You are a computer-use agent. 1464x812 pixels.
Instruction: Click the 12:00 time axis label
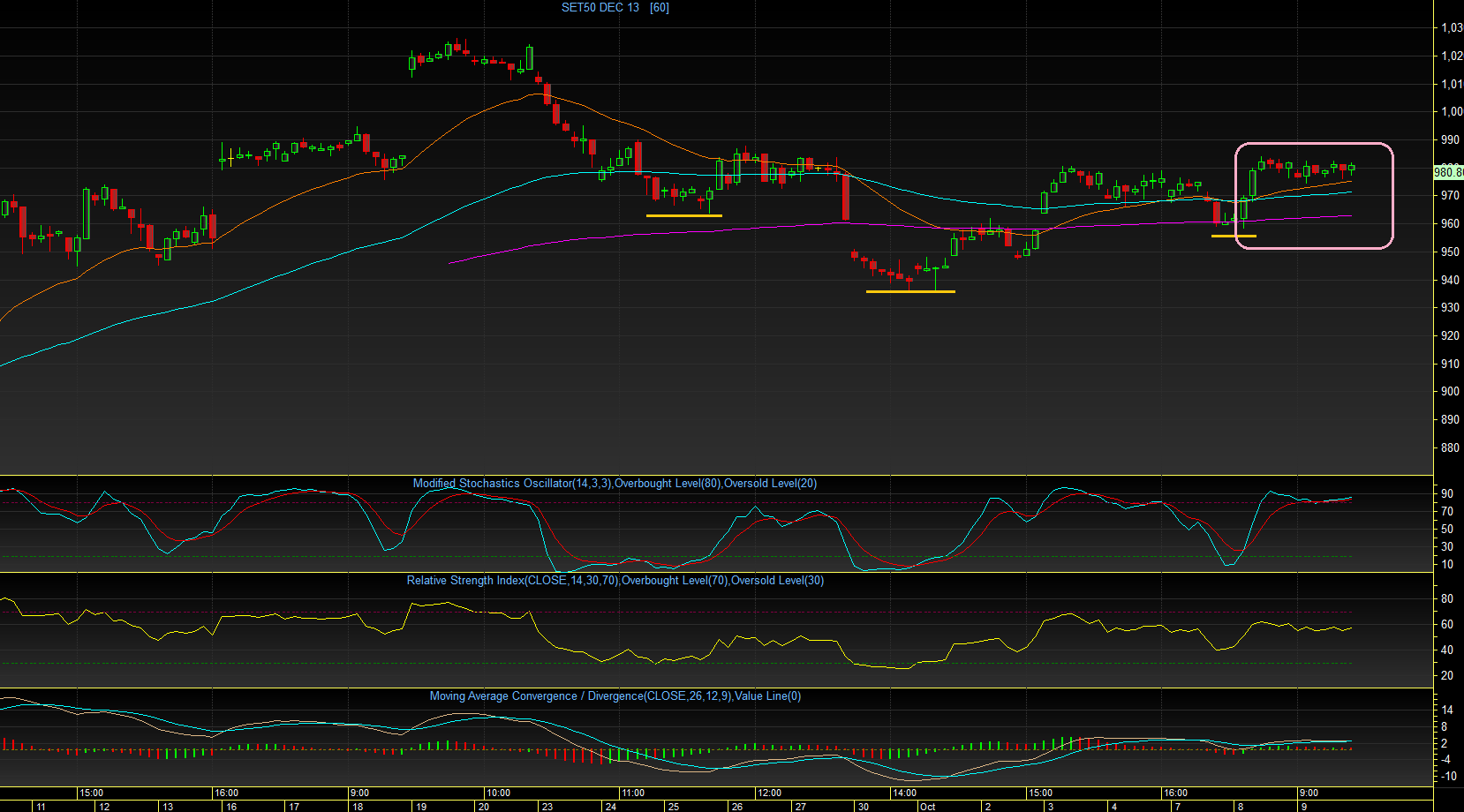pos(770,793)
